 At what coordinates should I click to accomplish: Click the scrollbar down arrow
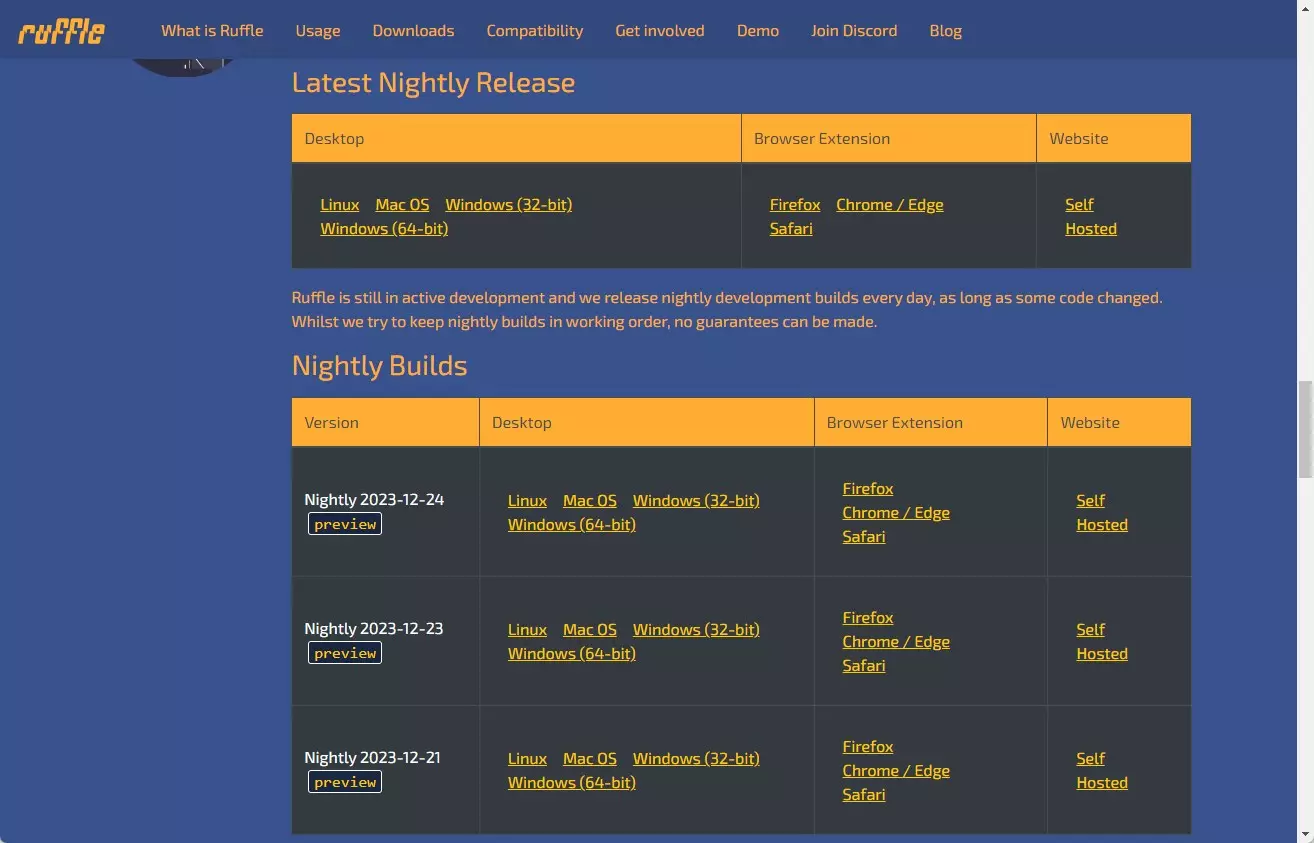(1305, 834)
